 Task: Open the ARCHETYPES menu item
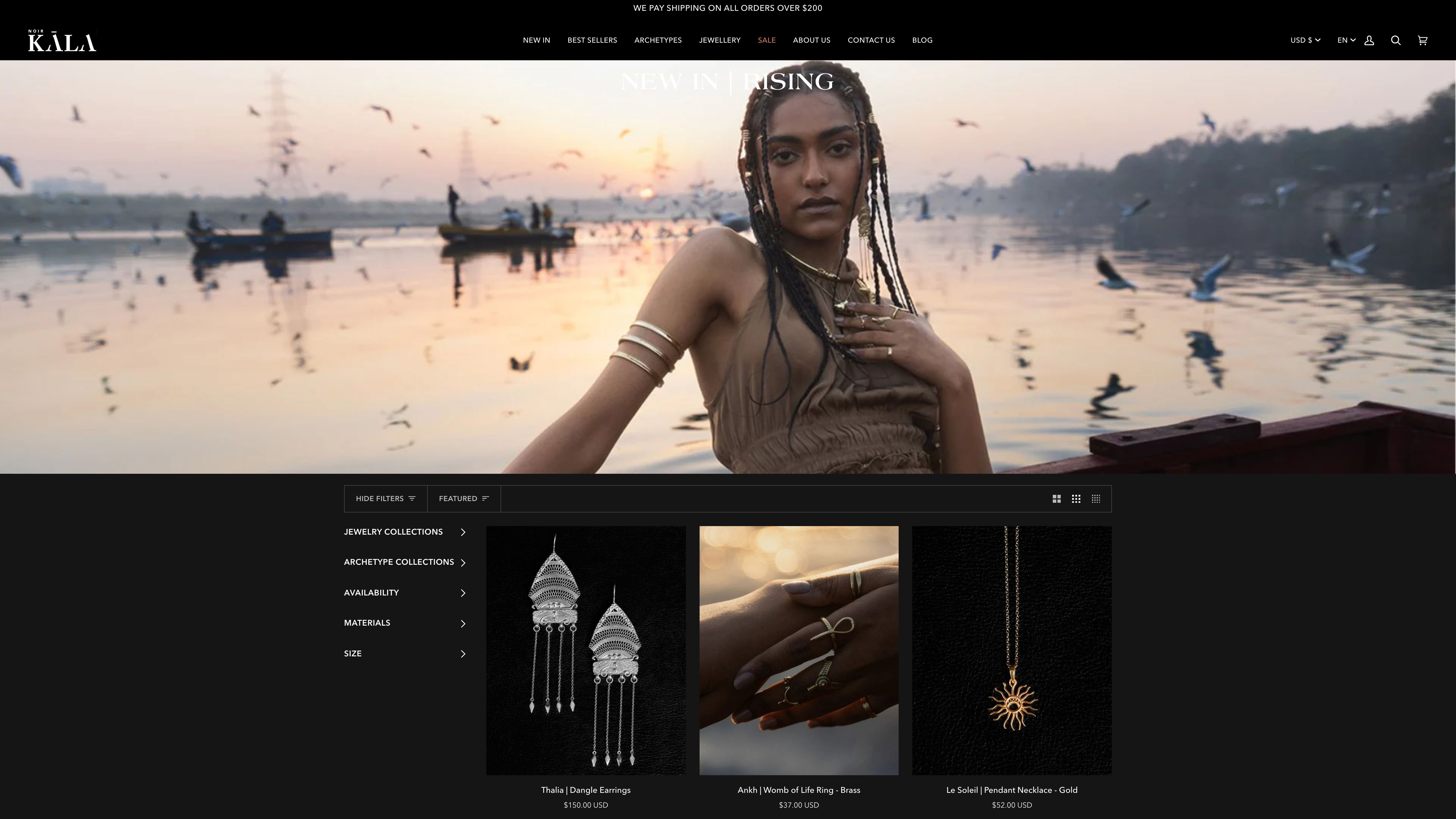pyautogui.click(x=658, y=40)
